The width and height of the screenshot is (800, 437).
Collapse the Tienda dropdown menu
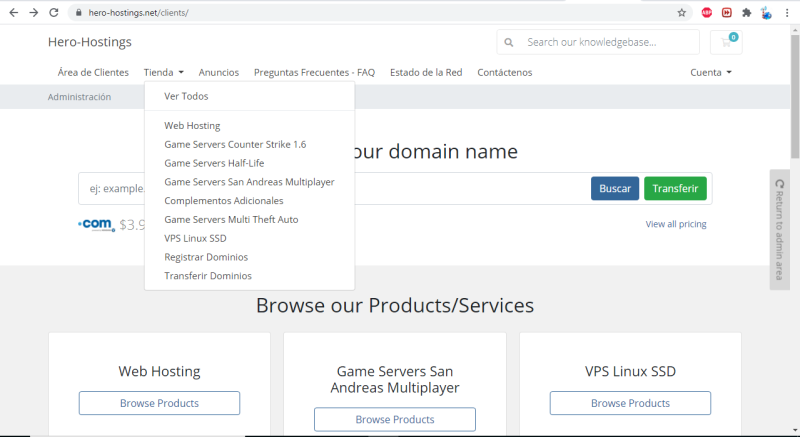tap(163, 72)
